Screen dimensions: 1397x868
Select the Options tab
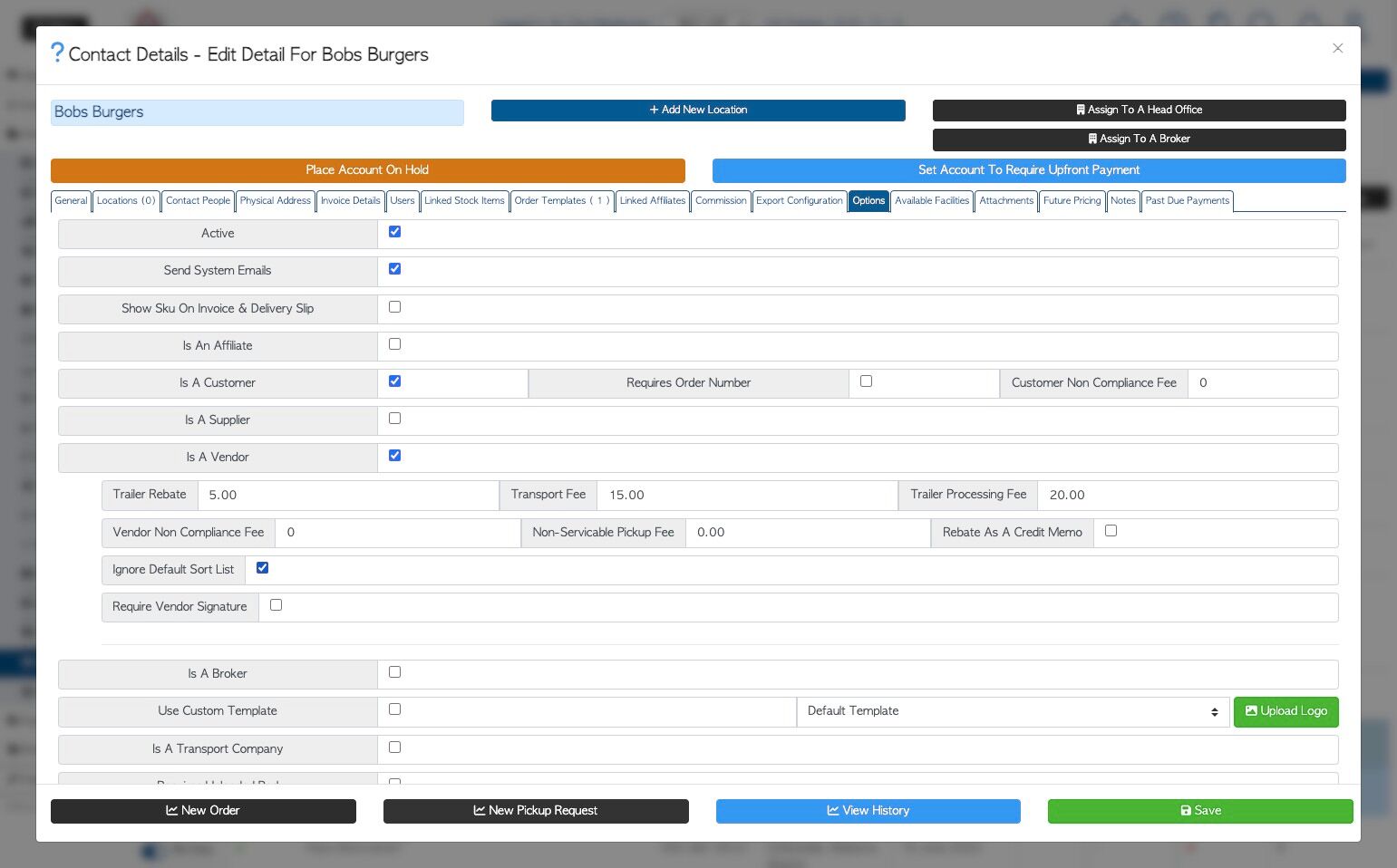point(868,201)
